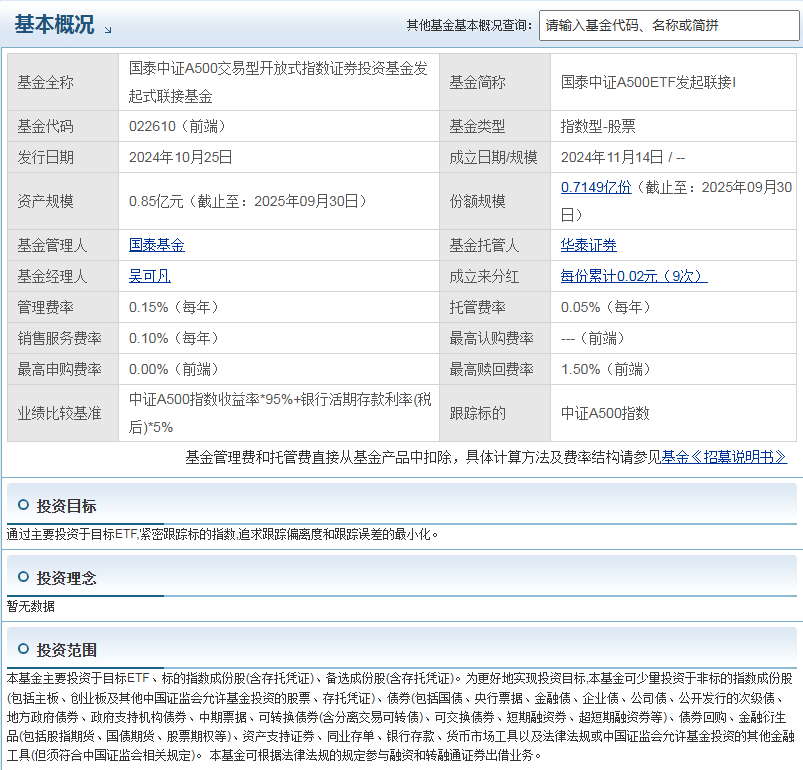
Task: Open the 国泰基金 fund manager company link
Action: [157, 245]
